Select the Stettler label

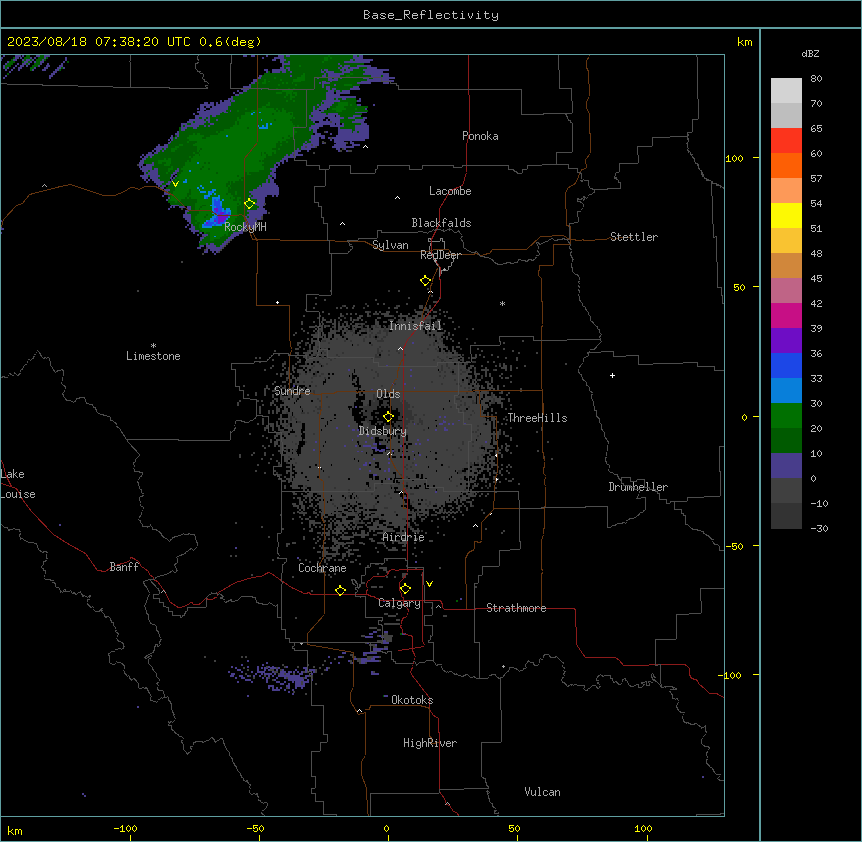point(634,237)
